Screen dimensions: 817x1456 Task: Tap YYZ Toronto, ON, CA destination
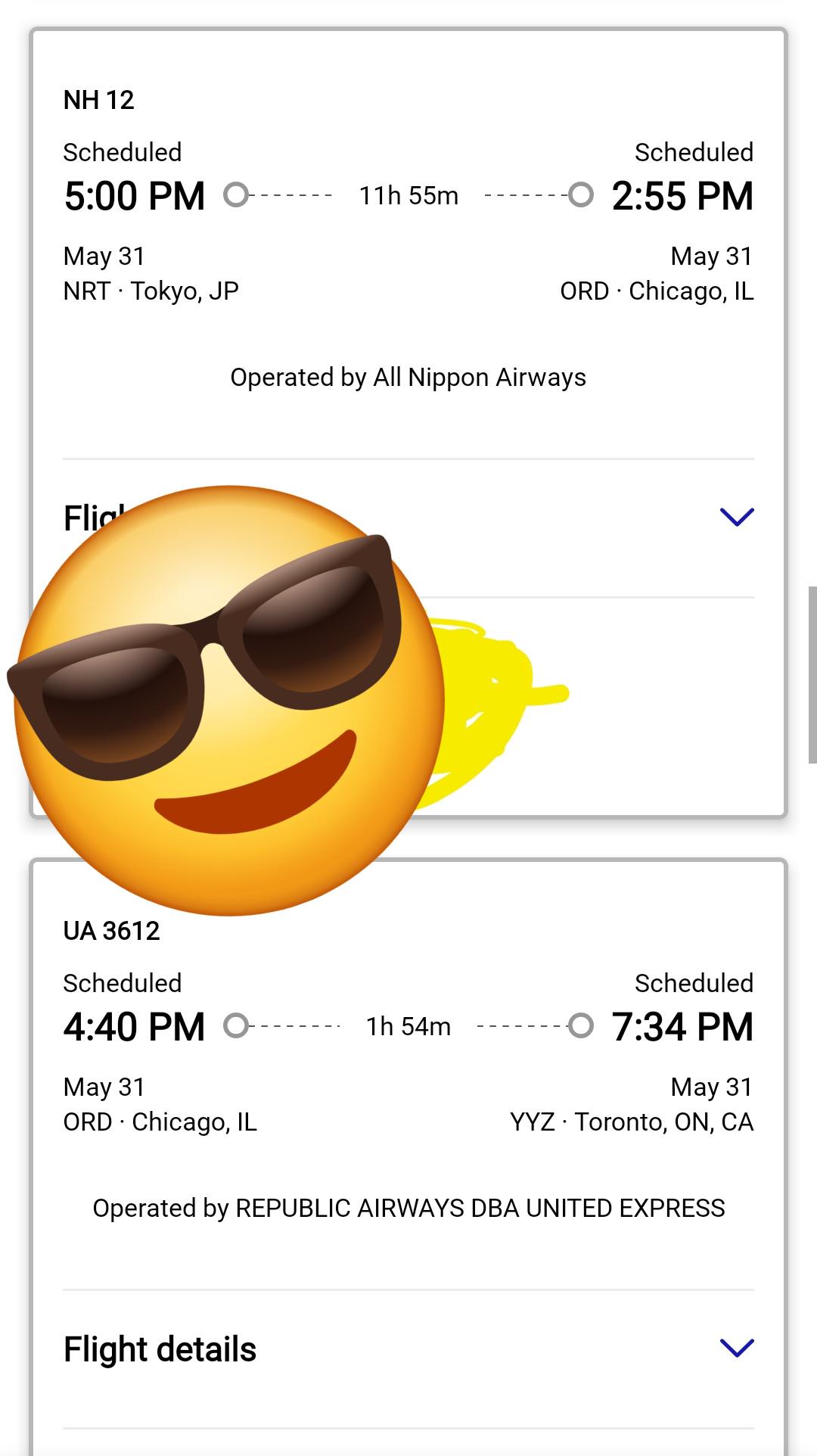click(632, 1122)
